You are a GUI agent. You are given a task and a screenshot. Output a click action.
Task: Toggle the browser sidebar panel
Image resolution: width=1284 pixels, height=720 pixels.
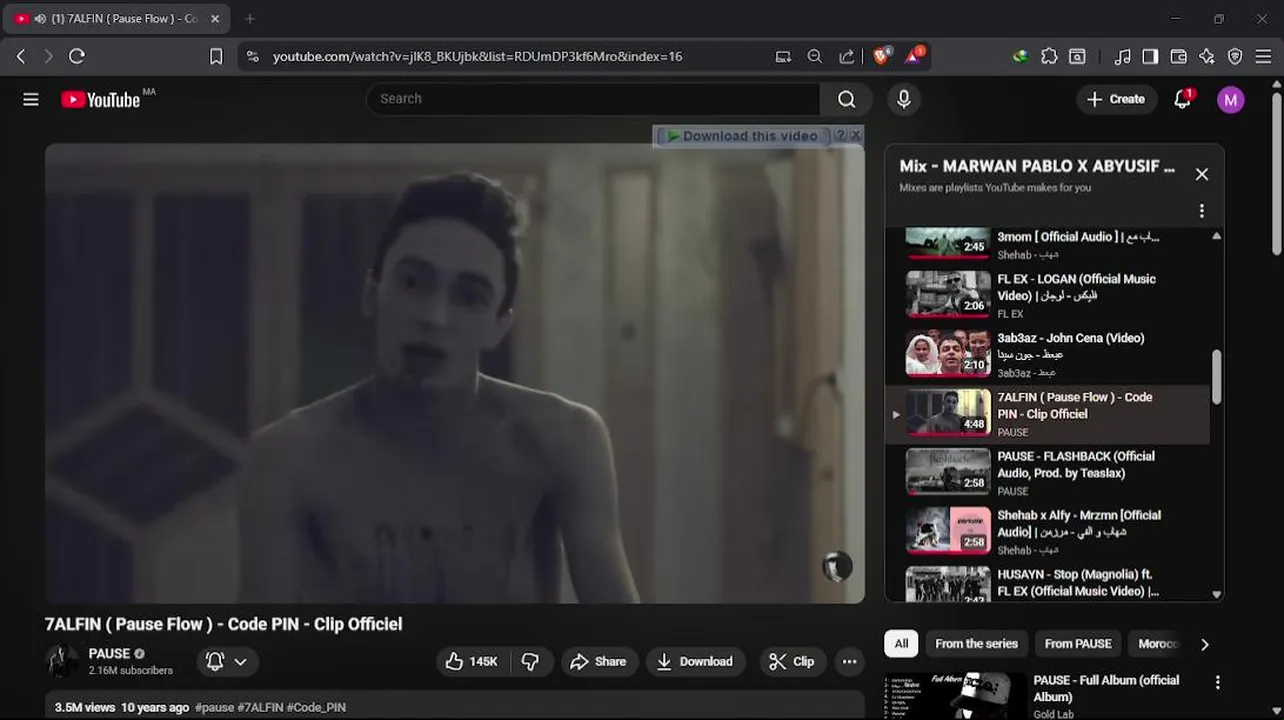point(1150,57)
